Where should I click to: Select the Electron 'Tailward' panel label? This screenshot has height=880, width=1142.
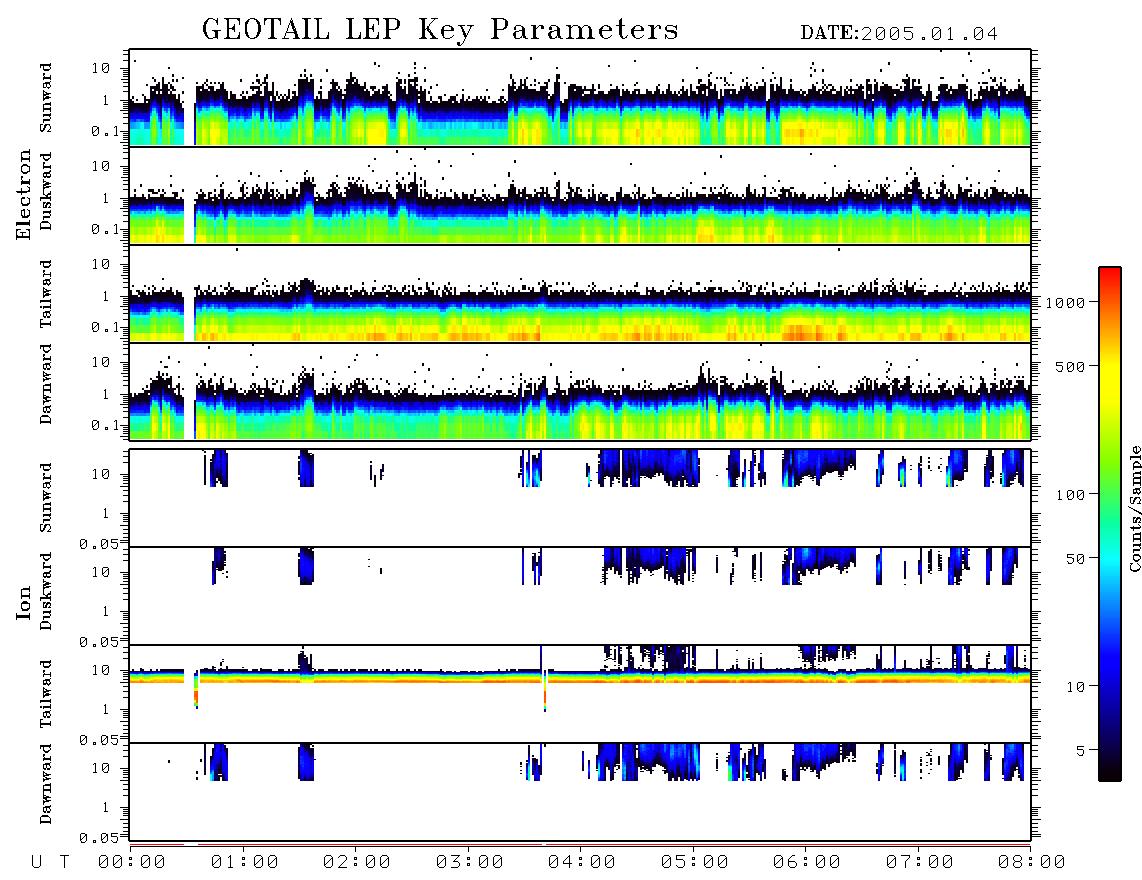[x=46, y=294]
